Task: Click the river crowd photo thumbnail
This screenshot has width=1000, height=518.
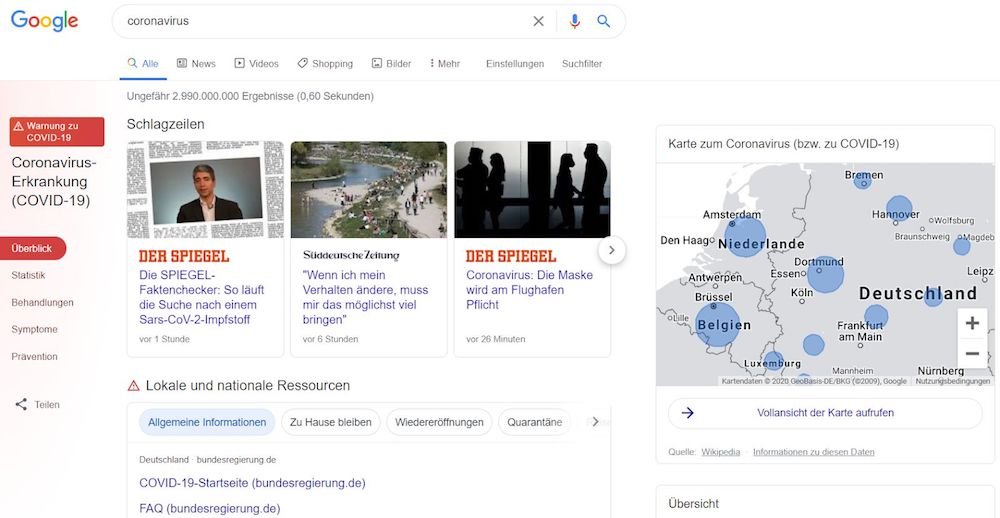Action: tap(369, 189)
